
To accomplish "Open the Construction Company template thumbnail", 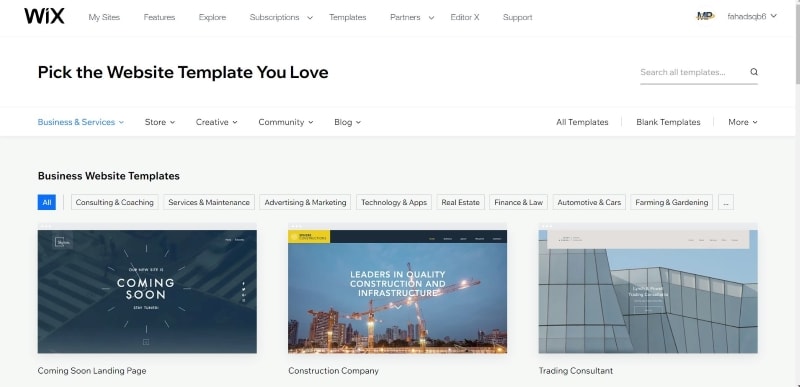I will [x=397, y=288].
